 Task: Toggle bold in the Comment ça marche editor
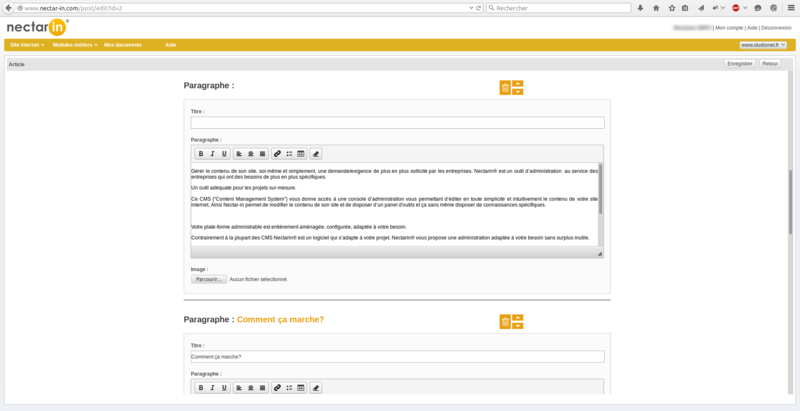tap(201, 388)
